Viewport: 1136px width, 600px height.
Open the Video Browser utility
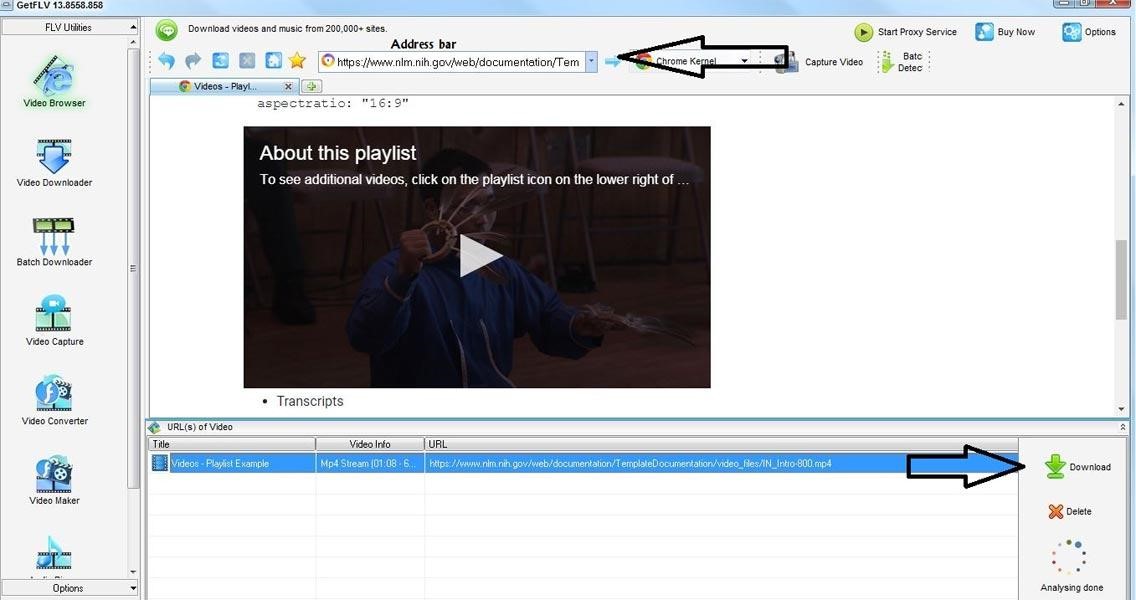tap(54, 81)
